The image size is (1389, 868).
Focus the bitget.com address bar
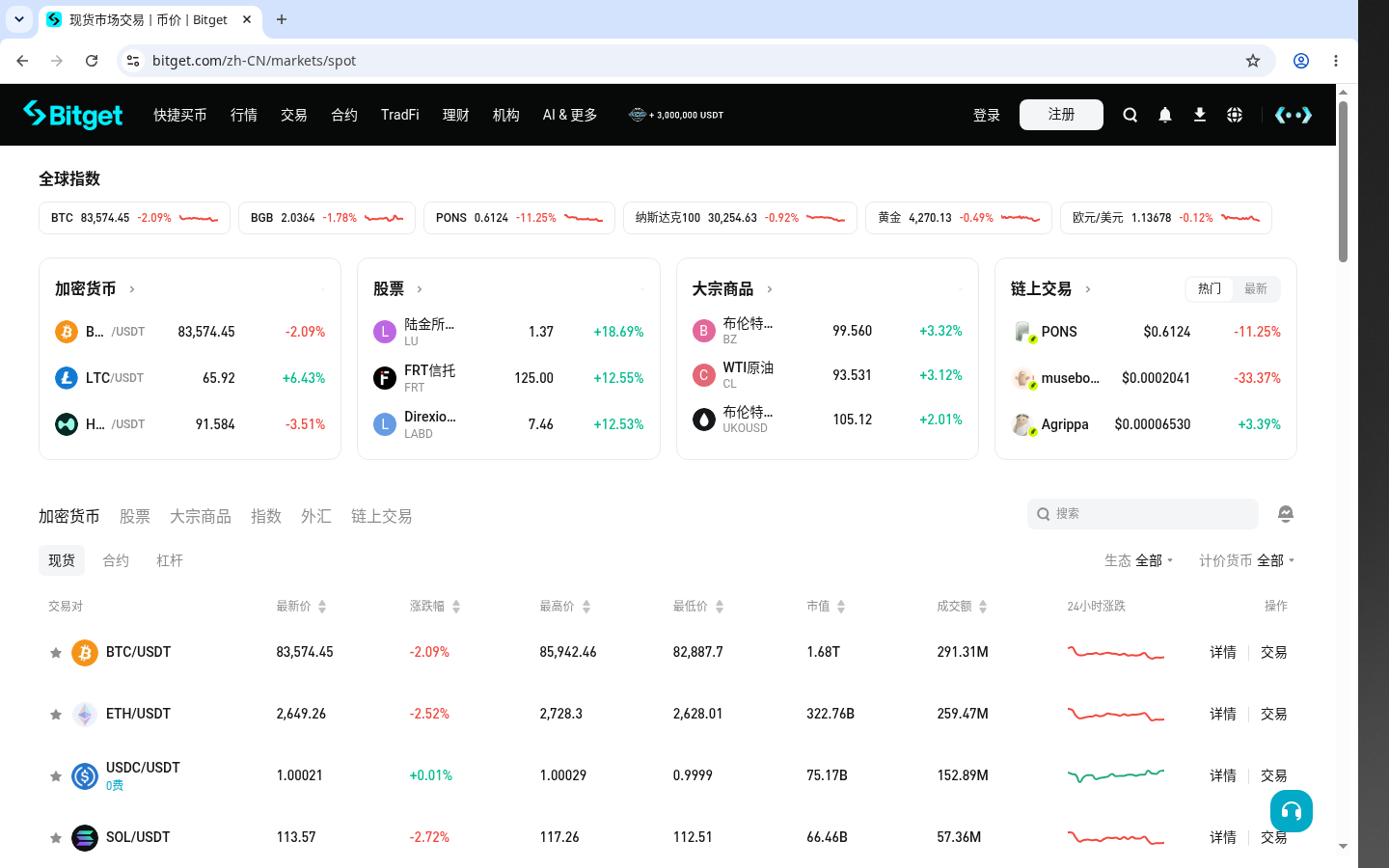tap(694, 61)
